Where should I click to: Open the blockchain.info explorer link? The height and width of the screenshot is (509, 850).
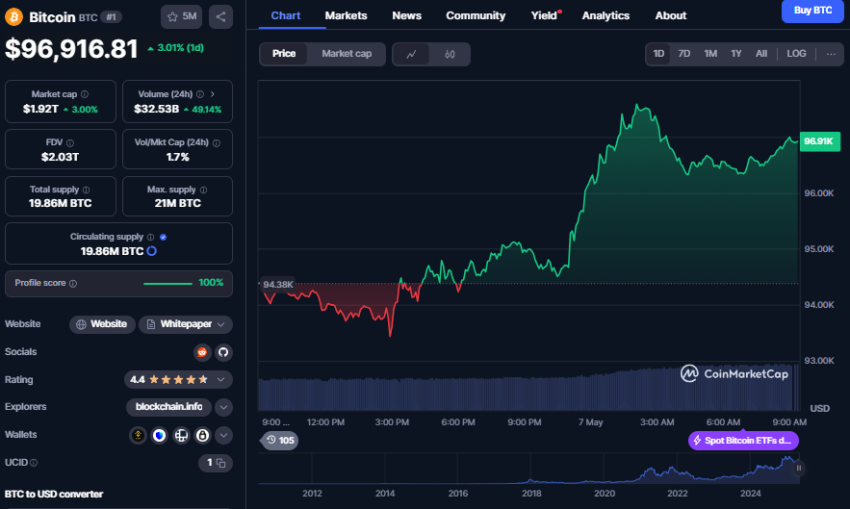168,407
